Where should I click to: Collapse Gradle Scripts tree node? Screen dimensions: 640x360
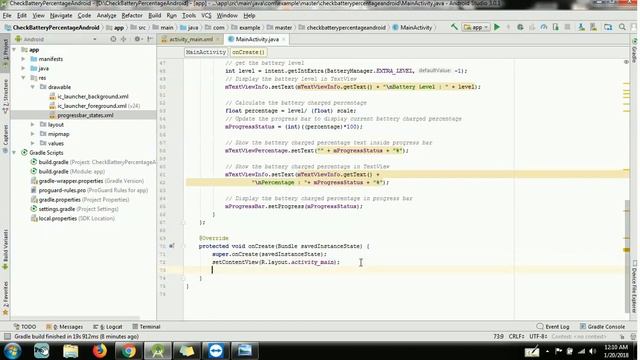[x=14, y=153]
